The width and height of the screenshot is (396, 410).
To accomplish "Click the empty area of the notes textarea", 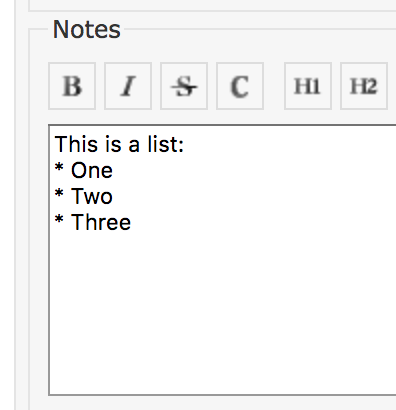I will click(223, 313).
